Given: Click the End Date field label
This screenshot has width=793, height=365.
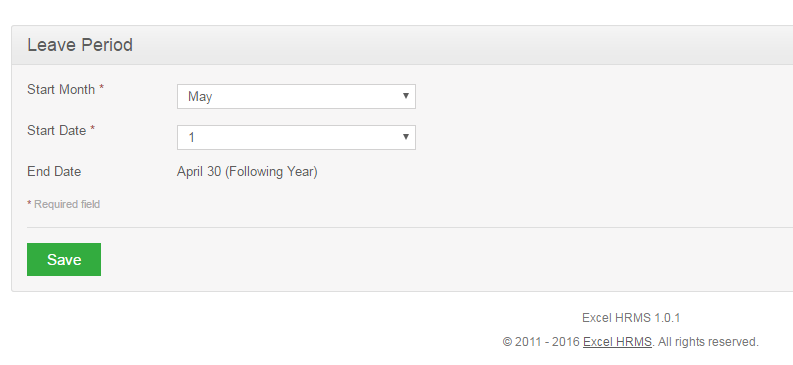Looking at the screenshot, I should [x=54, y=171].
